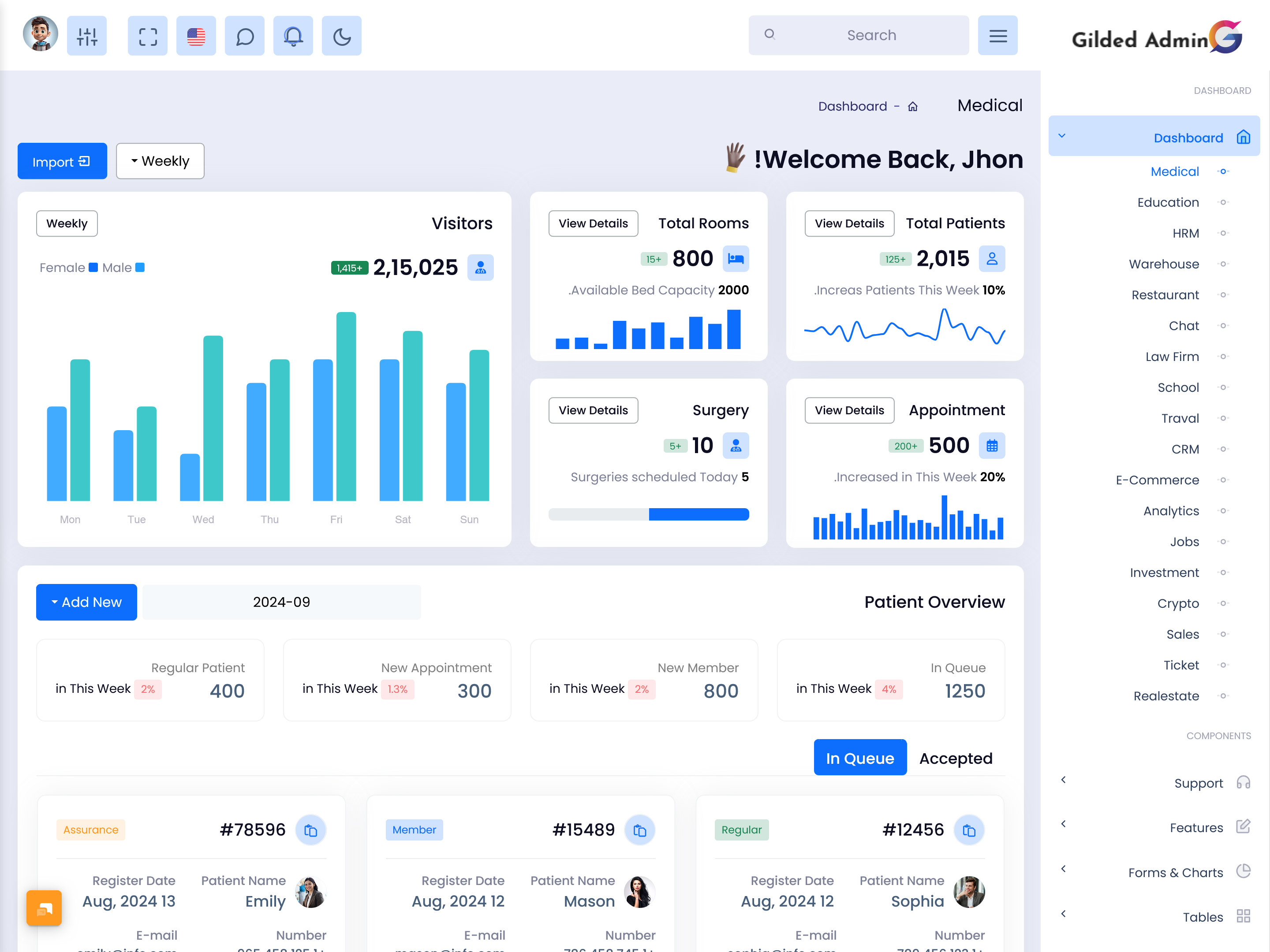The image size is (1270, 952).
Task: Click the Add New patient button
Action: click(86, 602)
